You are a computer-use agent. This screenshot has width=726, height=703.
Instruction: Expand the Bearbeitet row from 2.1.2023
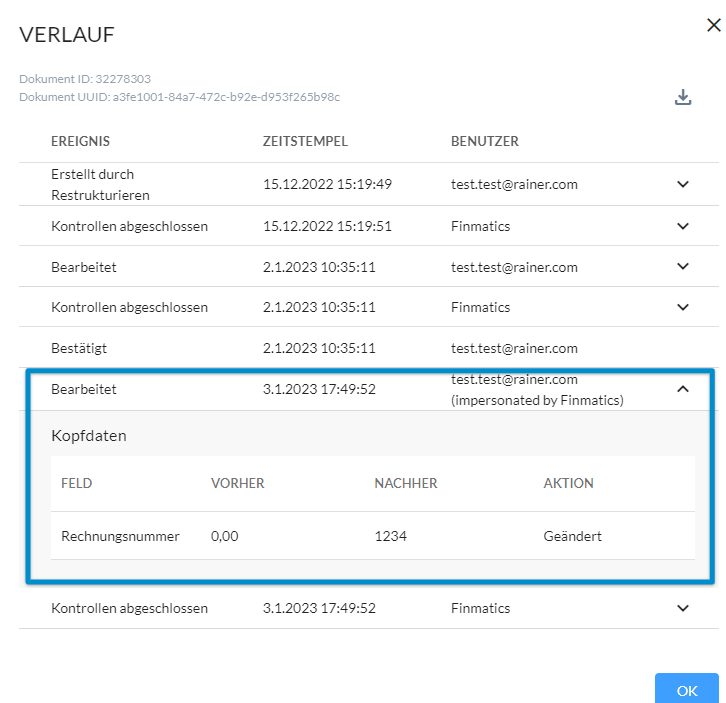[682, 266]
